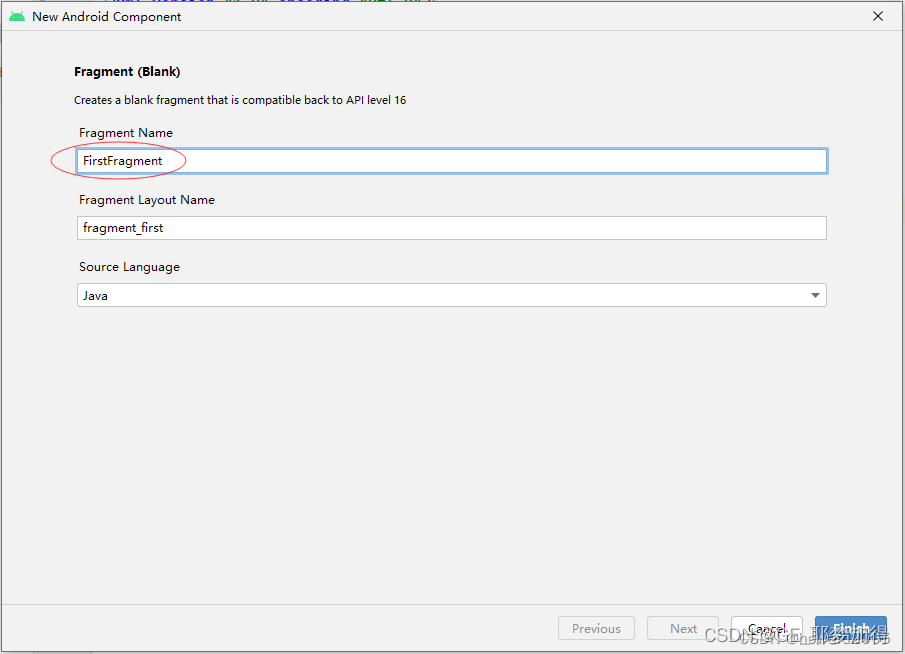Place cursor on FirstFragment text
905x654 pixels.
click(123, 161)
